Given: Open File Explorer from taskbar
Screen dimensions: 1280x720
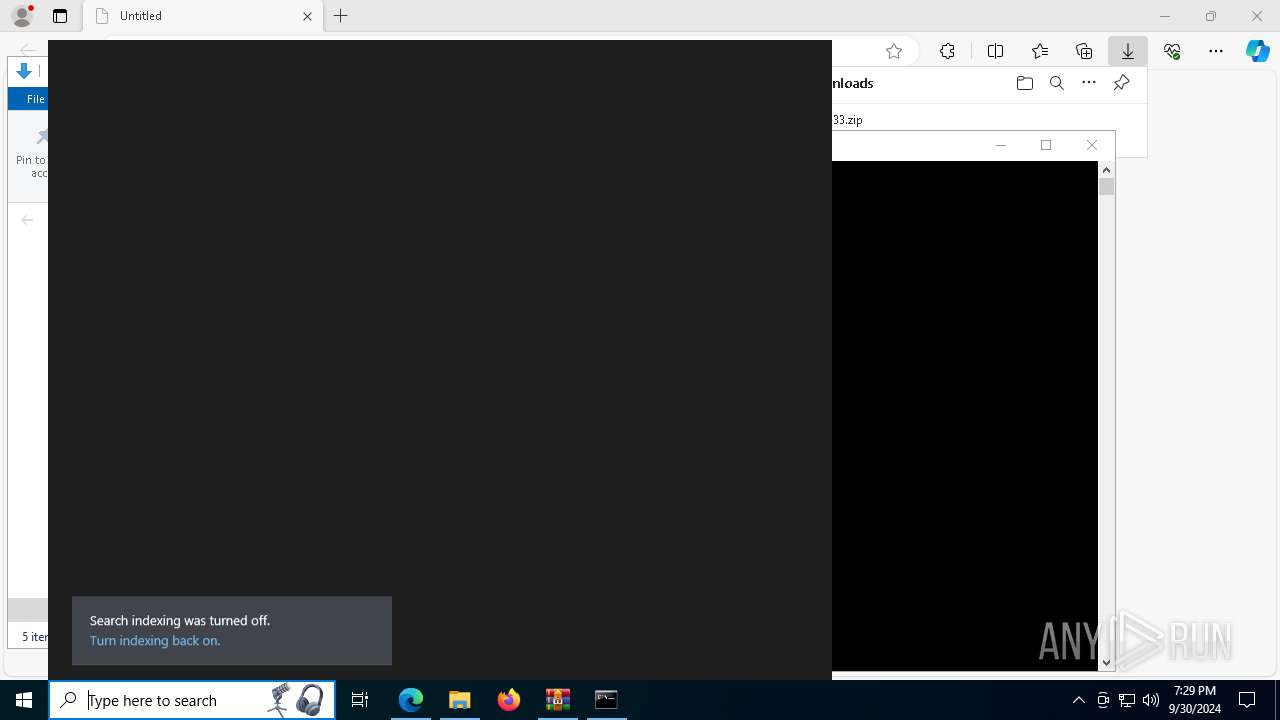Looking at the screenshot, I should pos(460,700).
